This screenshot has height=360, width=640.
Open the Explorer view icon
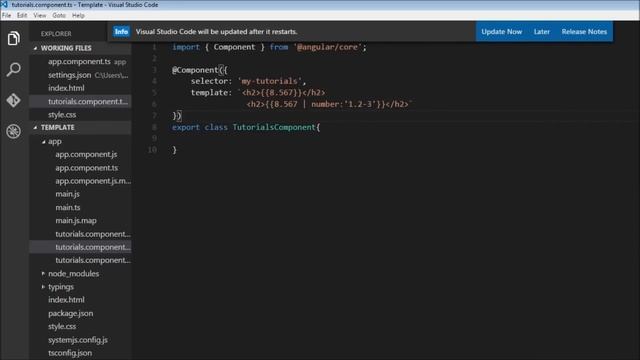[x=13, y=38]
